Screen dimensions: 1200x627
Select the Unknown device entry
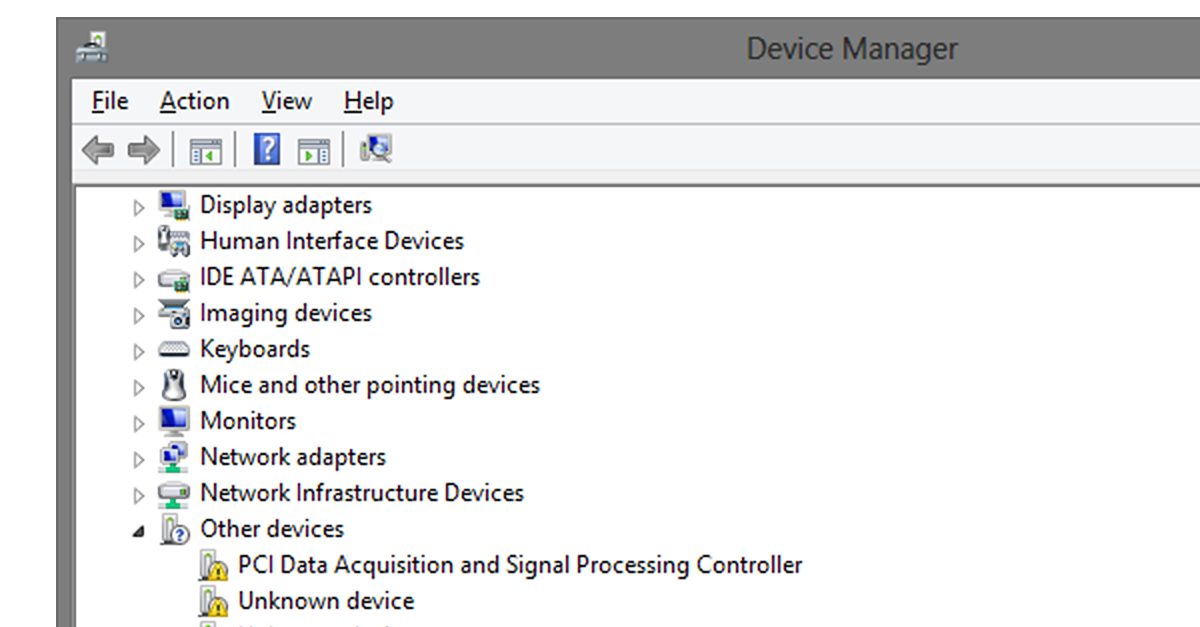tap(324, 601)
